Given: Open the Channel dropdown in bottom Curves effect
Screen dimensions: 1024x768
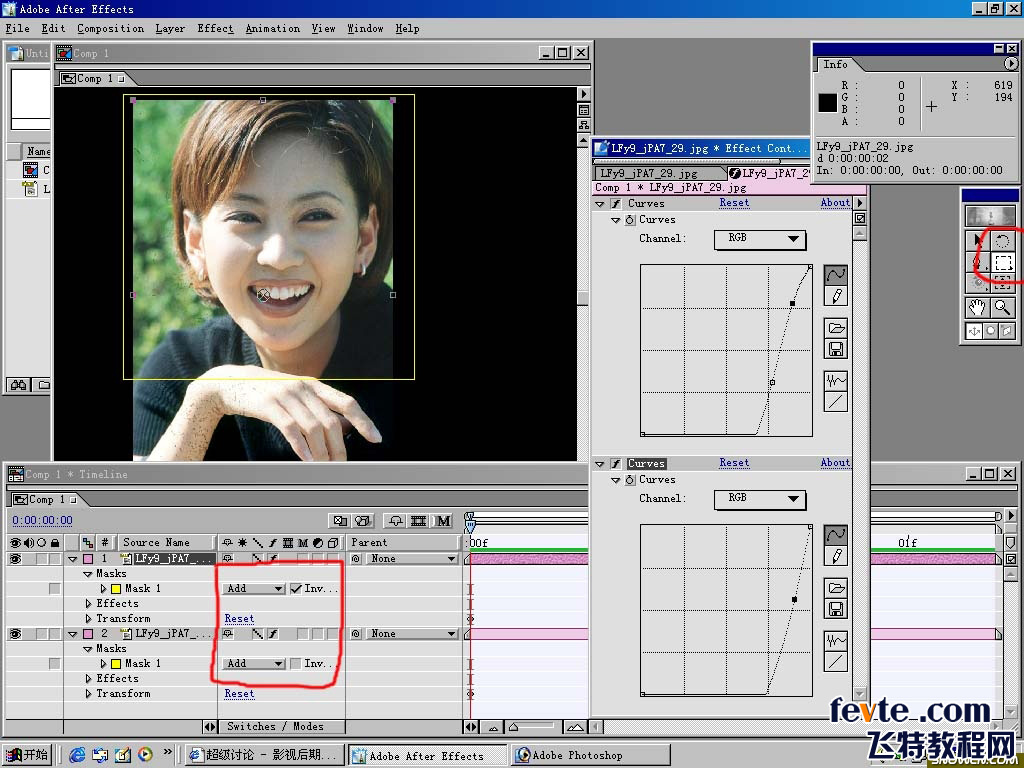Looking at the screenshot, I should [760, 499].
